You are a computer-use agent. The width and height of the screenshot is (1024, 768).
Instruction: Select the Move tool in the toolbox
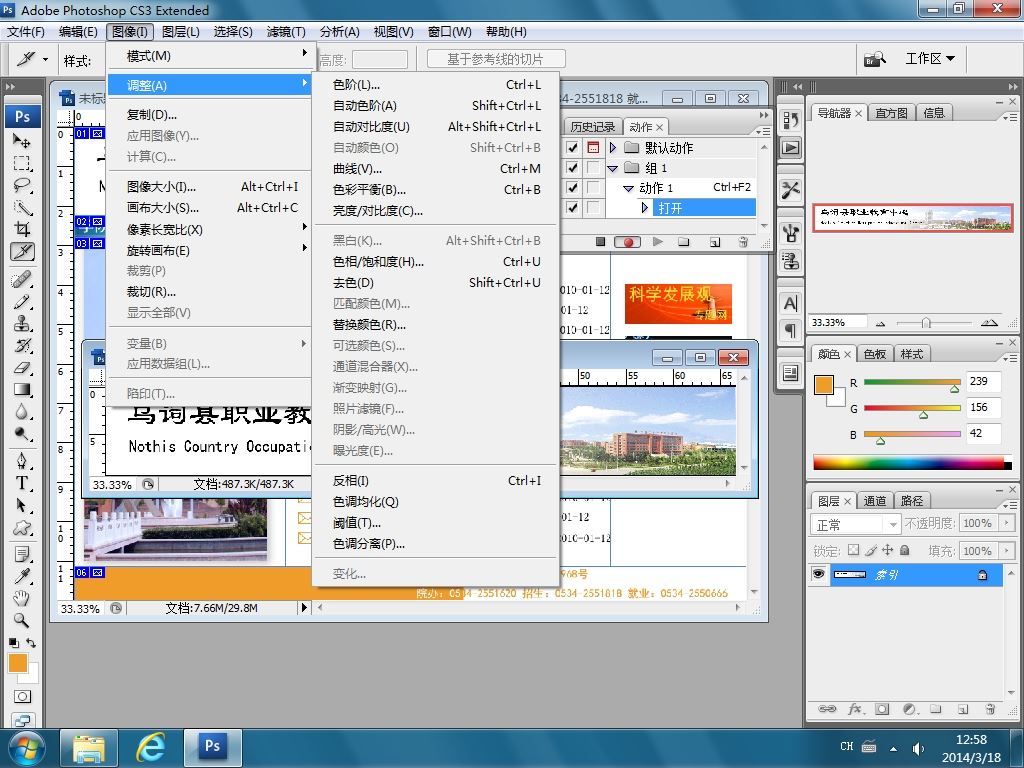(x=22, y=140)
